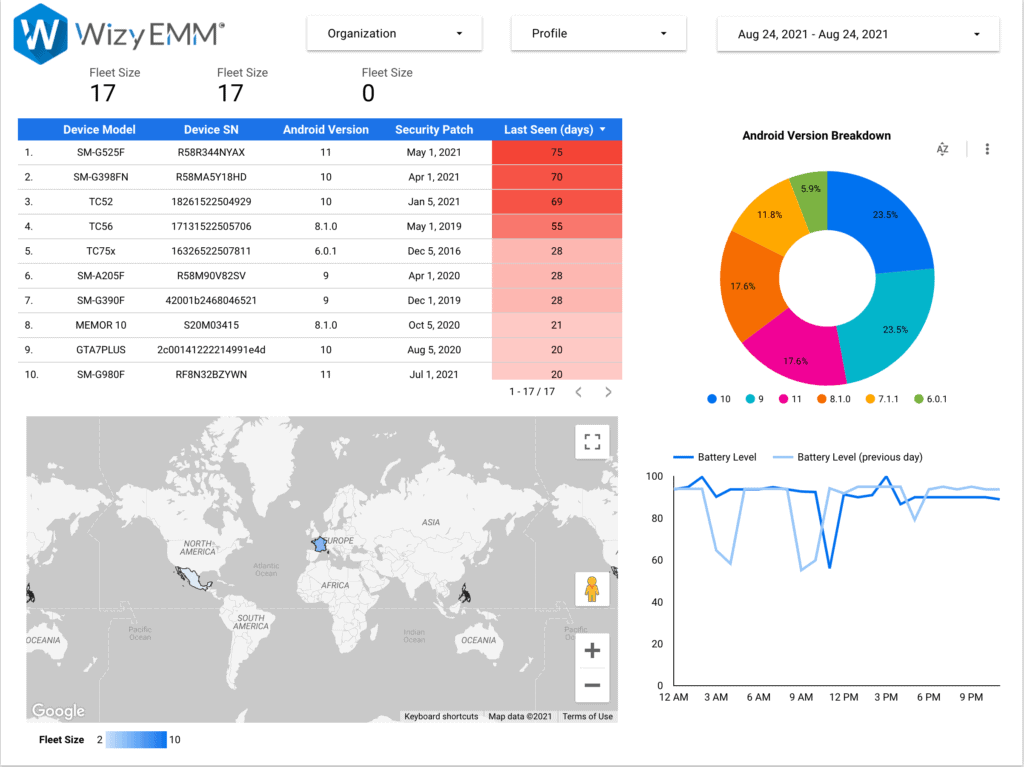The width and height of the screenshot is (1024, 767).
Task: Open Street View pegman on map
Action: (x=592, y=589)
